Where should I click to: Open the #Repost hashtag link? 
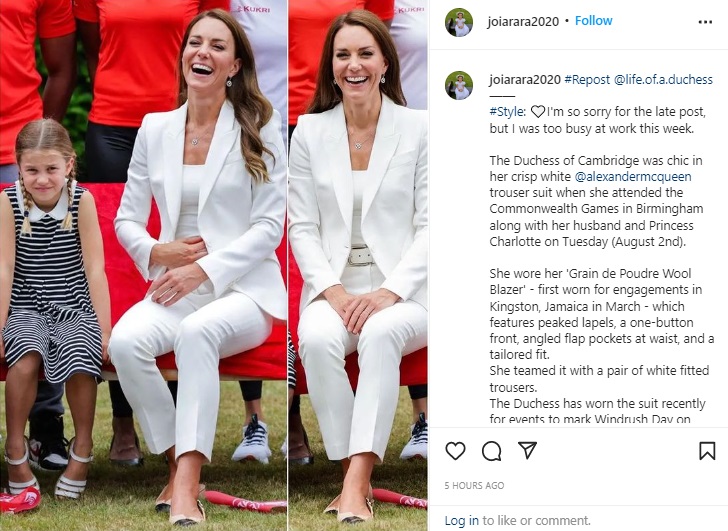(x=587, y=80)
